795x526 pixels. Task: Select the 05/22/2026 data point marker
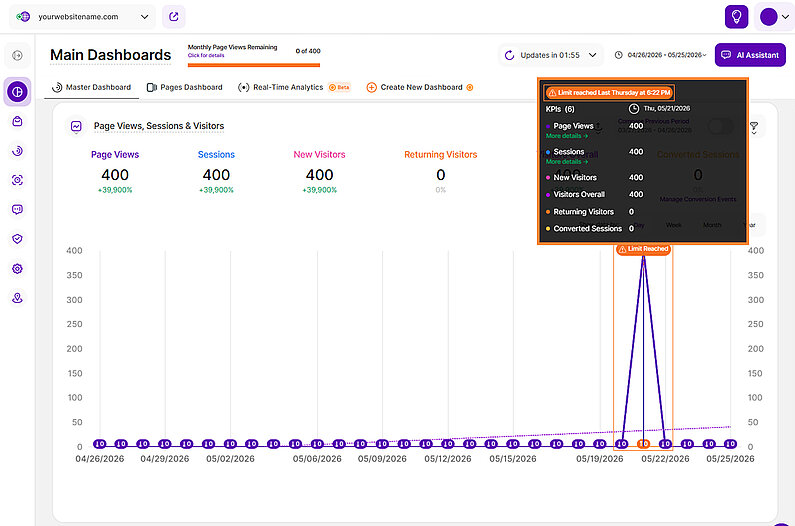tap(665, 444)
